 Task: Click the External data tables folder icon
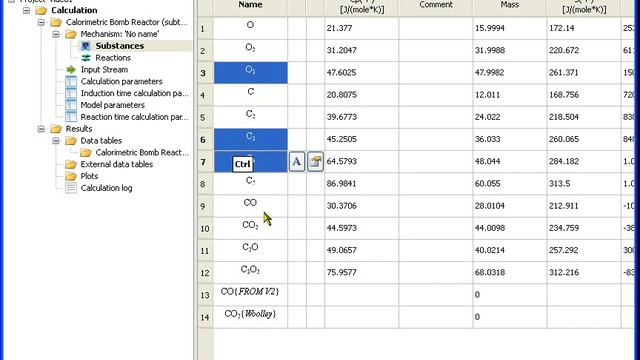pyautogui.click(x=71, y=164)
